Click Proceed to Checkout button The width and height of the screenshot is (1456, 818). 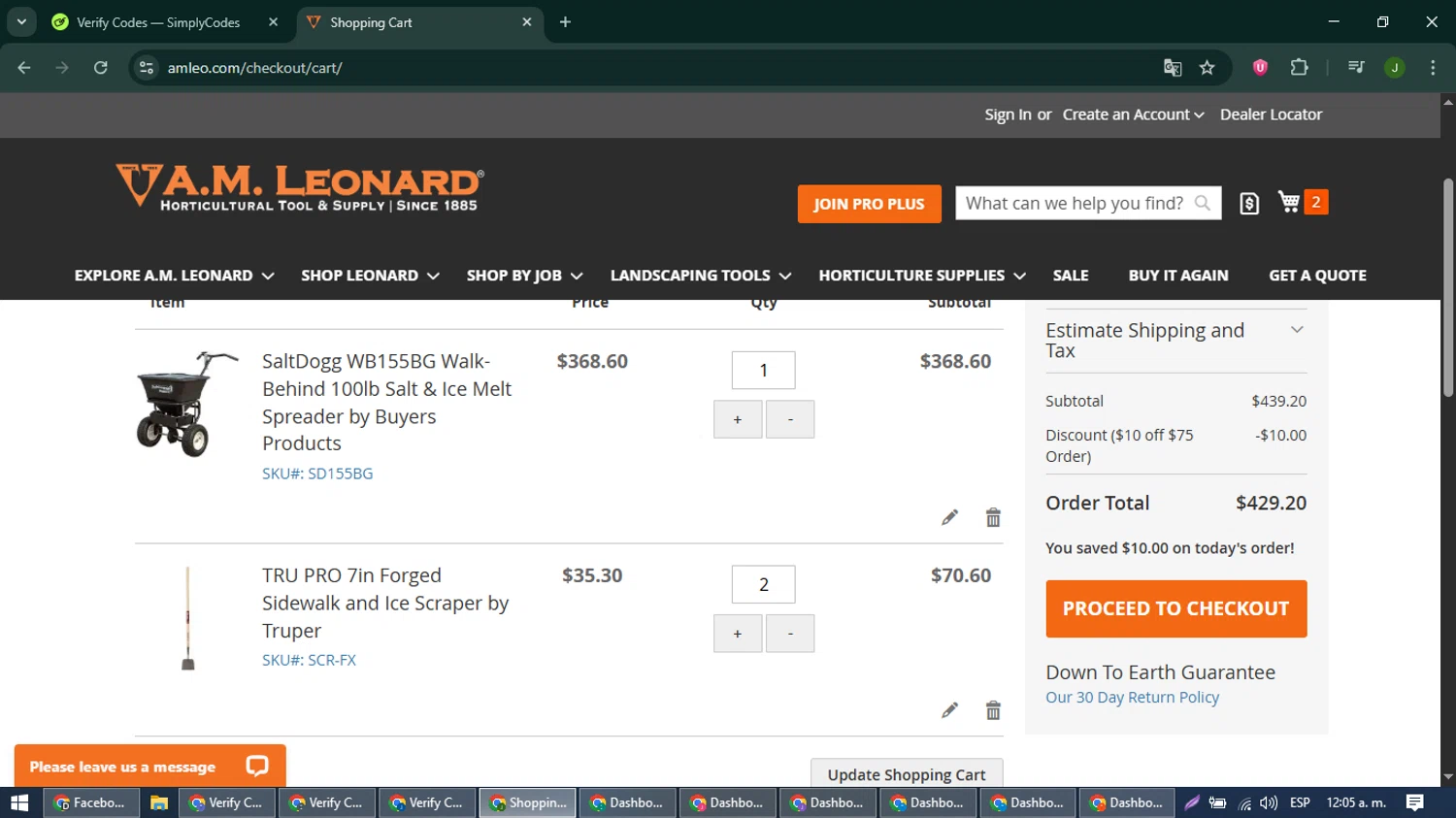pos(1175,608)
